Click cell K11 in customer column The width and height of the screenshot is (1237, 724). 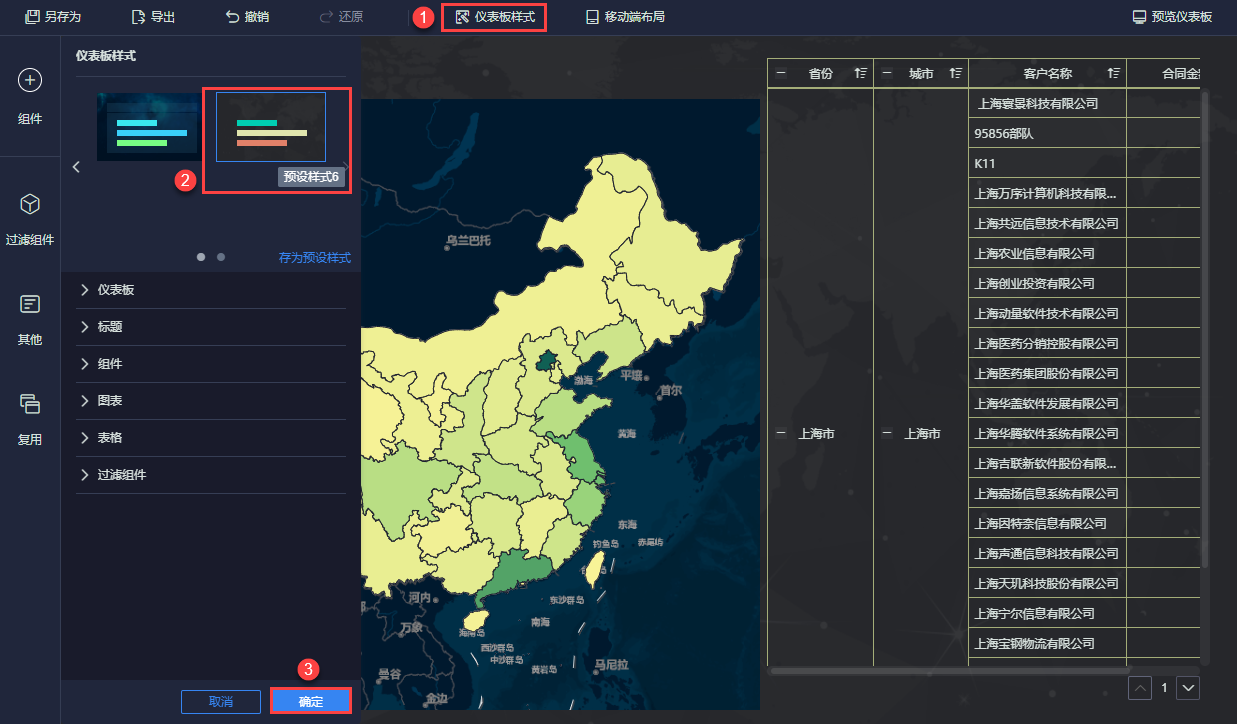tap(1047, 163)
